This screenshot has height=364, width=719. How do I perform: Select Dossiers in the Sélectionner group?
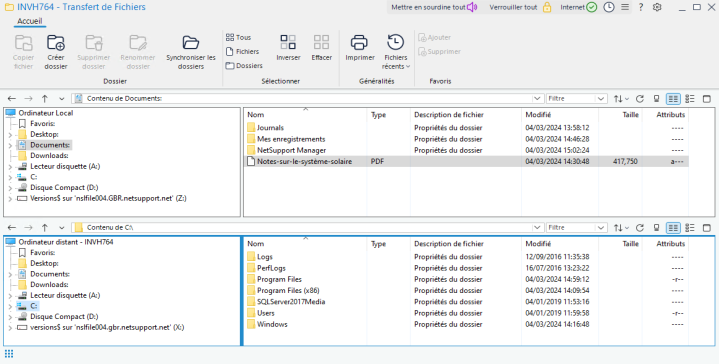click(x=244, y=66)
